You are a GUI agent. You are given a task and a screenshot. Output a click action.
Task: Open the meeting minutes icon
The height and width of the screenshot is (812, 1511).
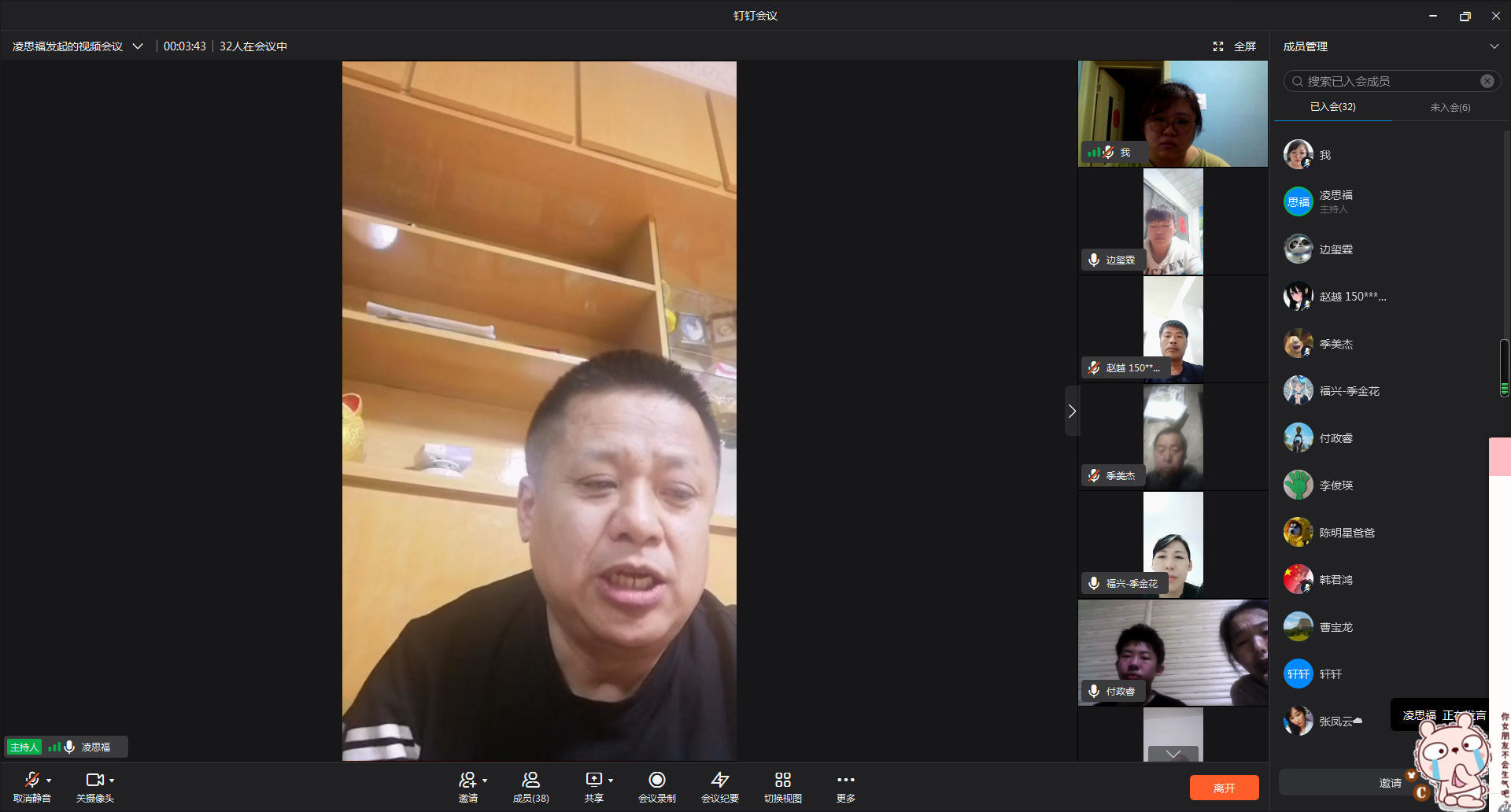720,780
